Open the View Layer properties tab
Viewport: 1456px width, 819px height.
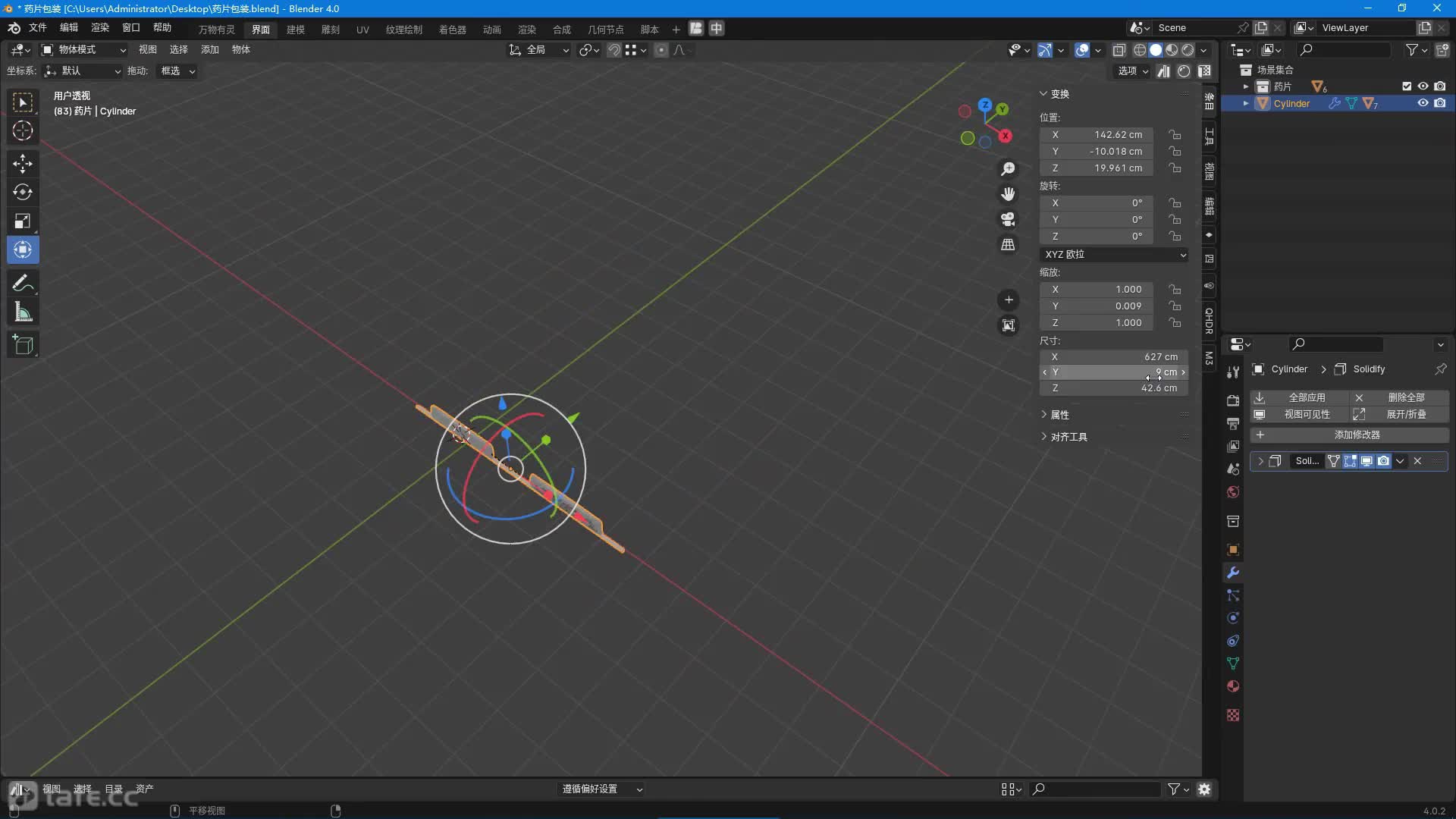(1233, 446)
